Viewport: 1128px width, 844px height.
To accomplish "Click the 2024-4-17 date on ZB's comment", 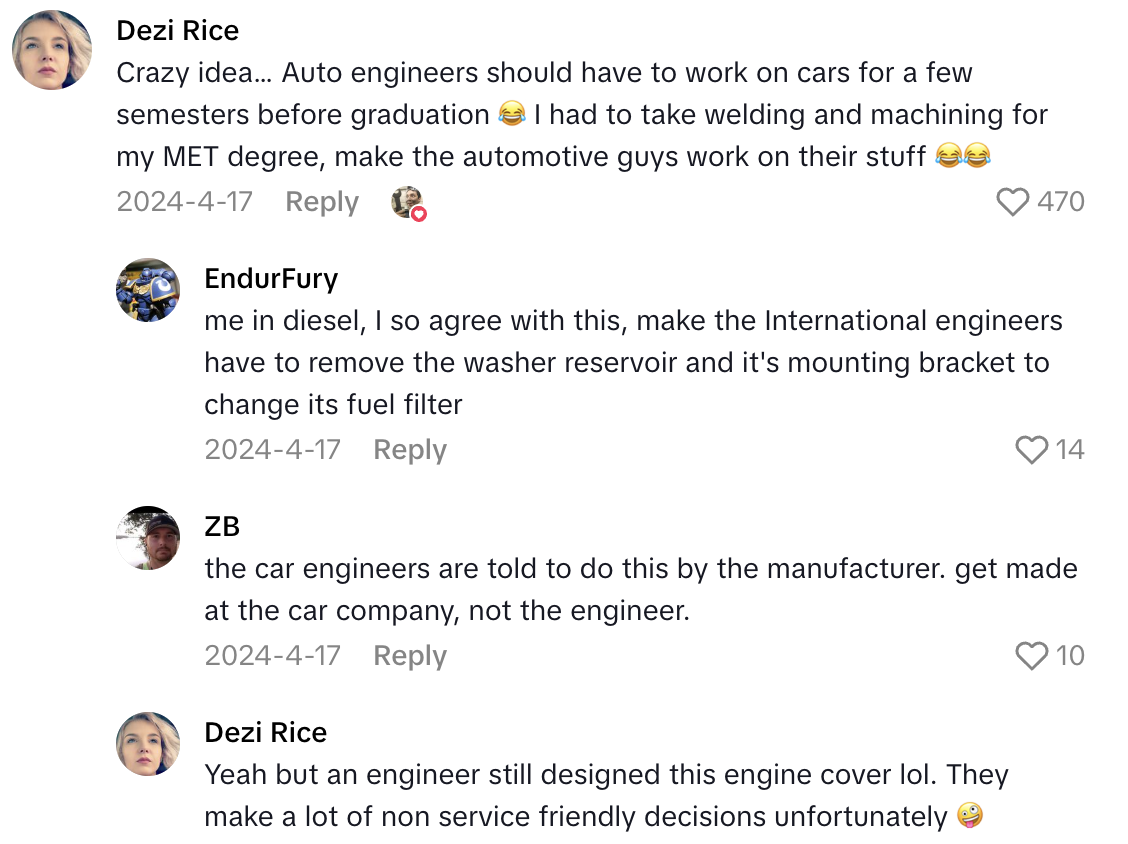I will [x=272, y=655].
